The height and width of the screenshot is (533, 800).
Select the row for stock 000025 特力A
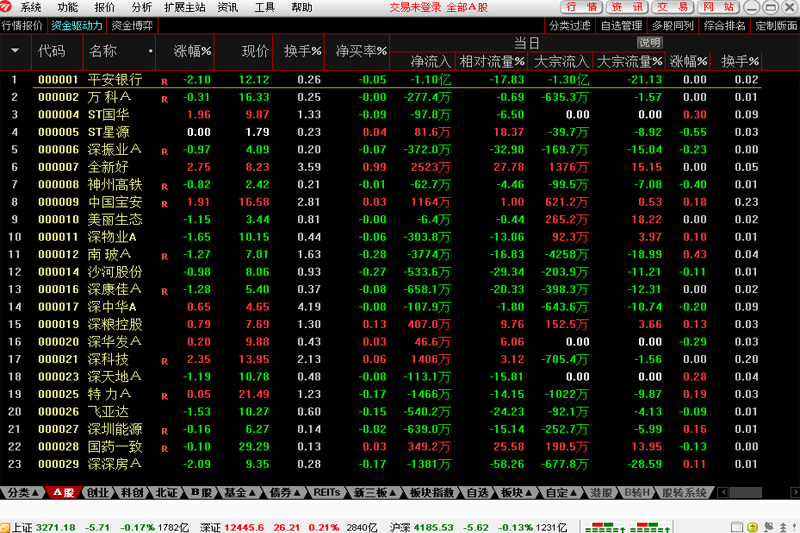pos(381,394)
